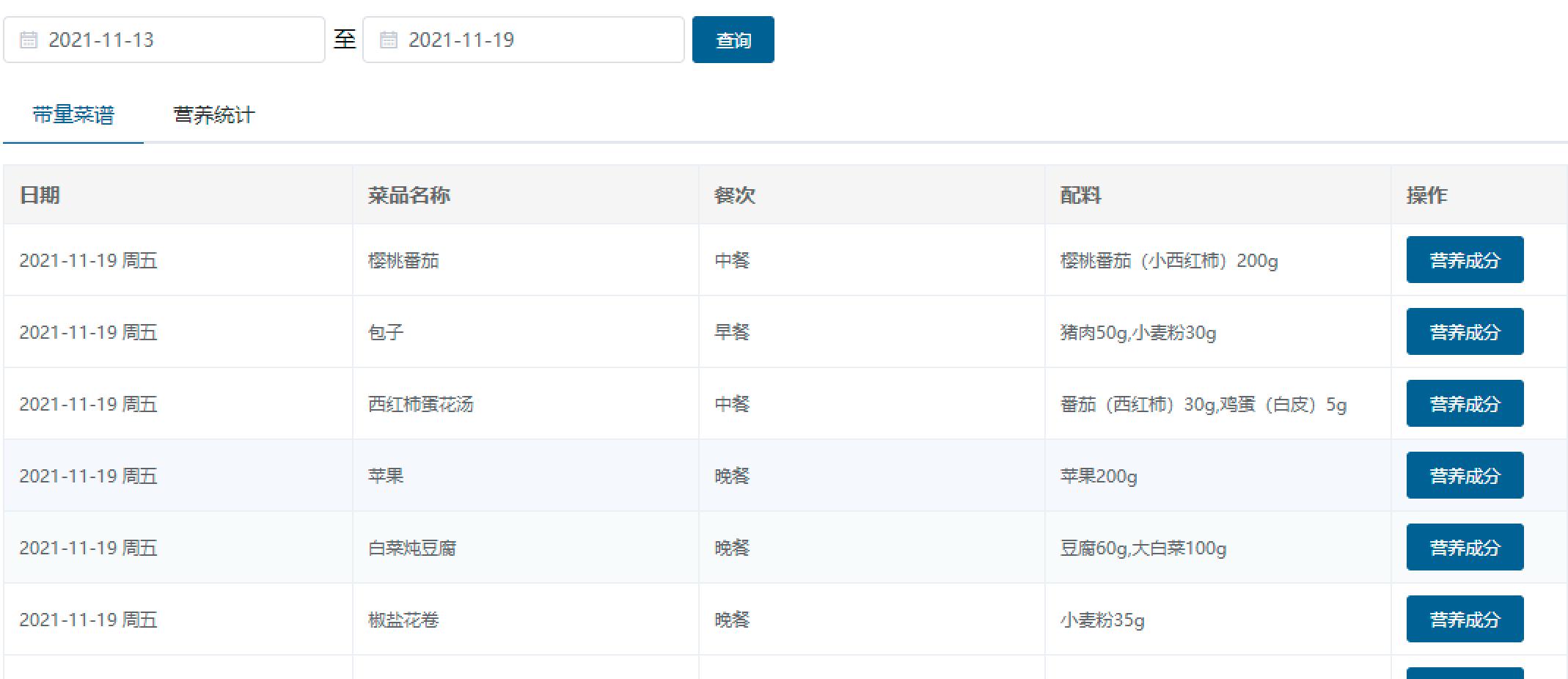The width and height of the screenshot is (1568, 679).
Task: Click the 菜品名称 column header
Action: (409, 195)
